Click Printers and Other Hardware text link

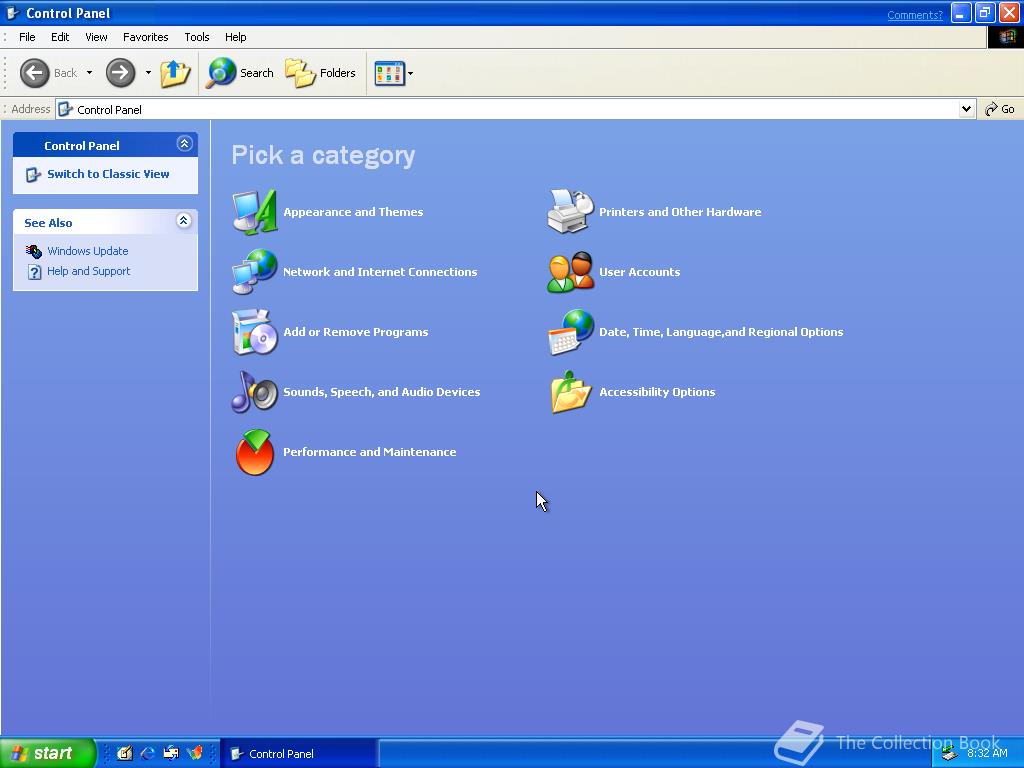680,212
